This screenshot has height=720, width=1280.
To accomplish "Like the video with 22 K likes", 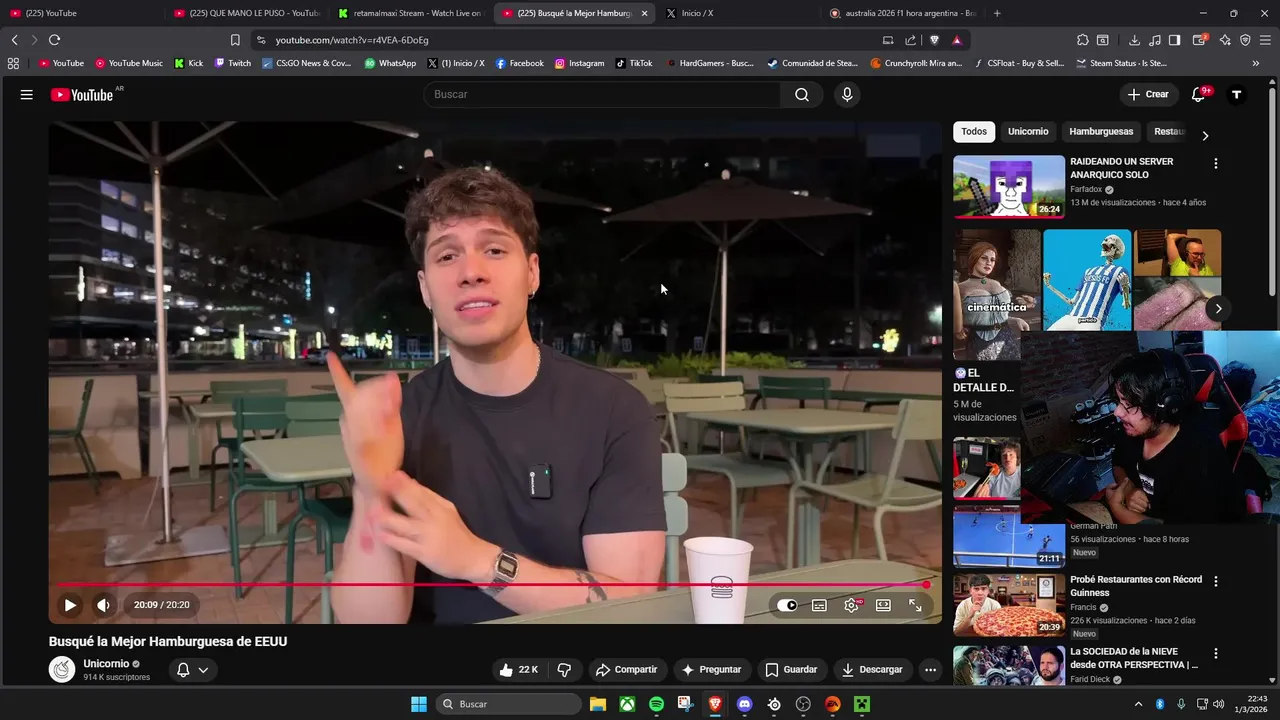I will [519, 670].
